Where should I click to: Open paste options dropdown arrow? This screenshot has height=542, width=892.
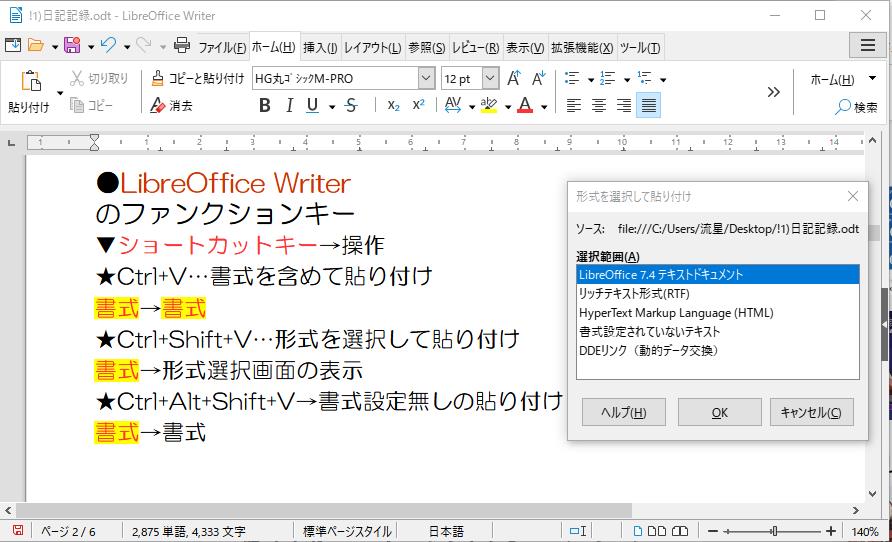60,93
